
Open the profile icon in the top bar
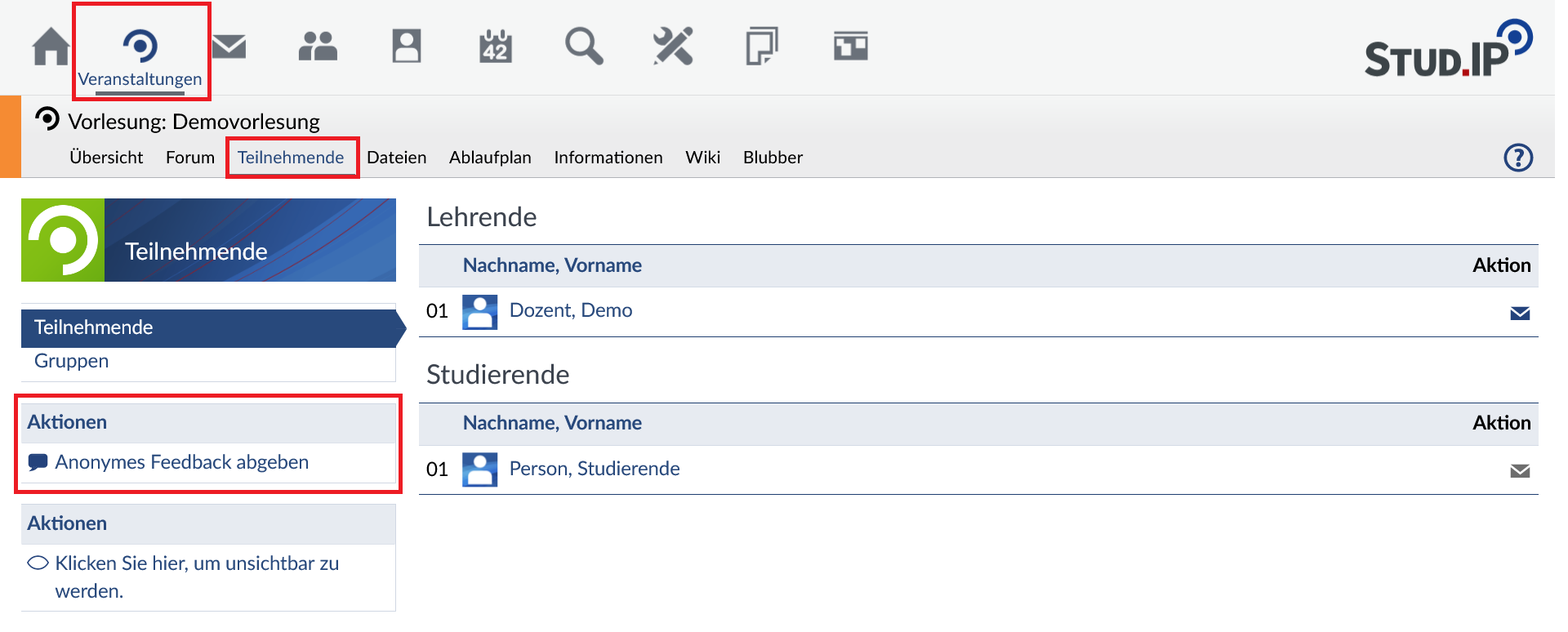pyautogui.click(x=407, y=47)
